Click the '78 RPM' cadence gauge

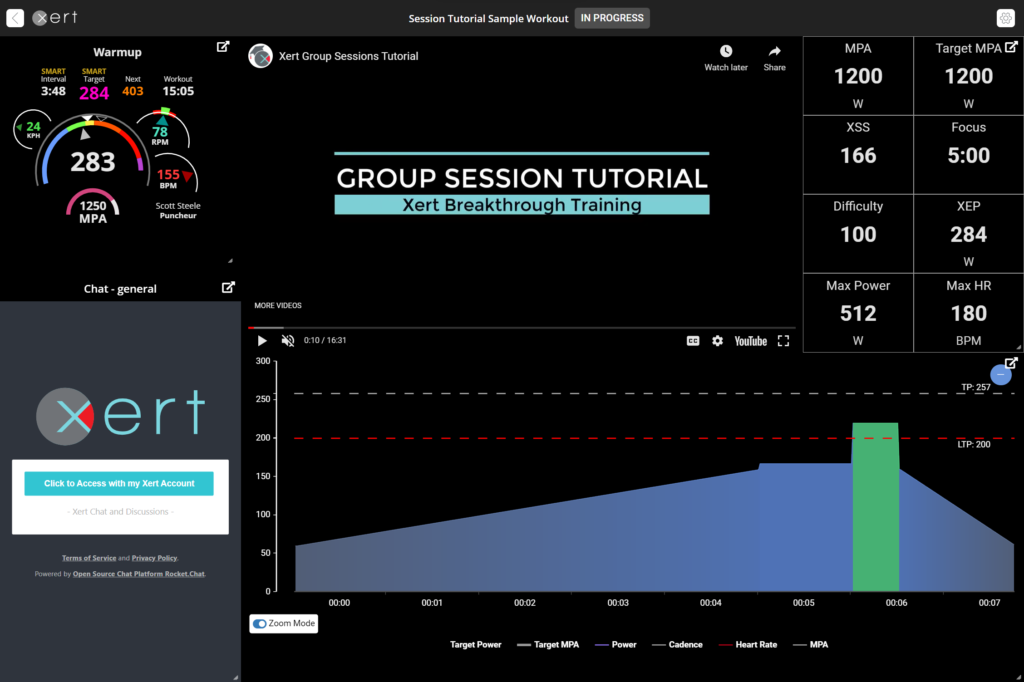[162, 129]
